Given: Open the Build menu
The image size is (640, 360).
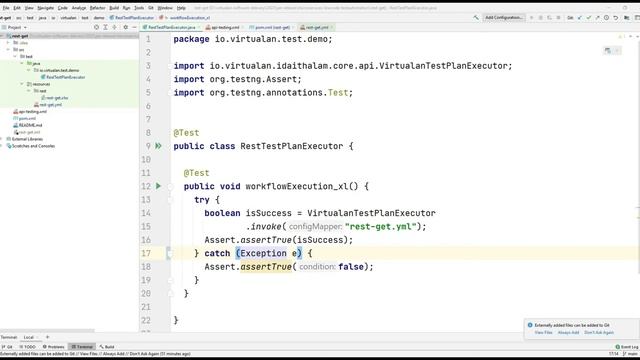Looking at the screenshot, I should (114, 8).
